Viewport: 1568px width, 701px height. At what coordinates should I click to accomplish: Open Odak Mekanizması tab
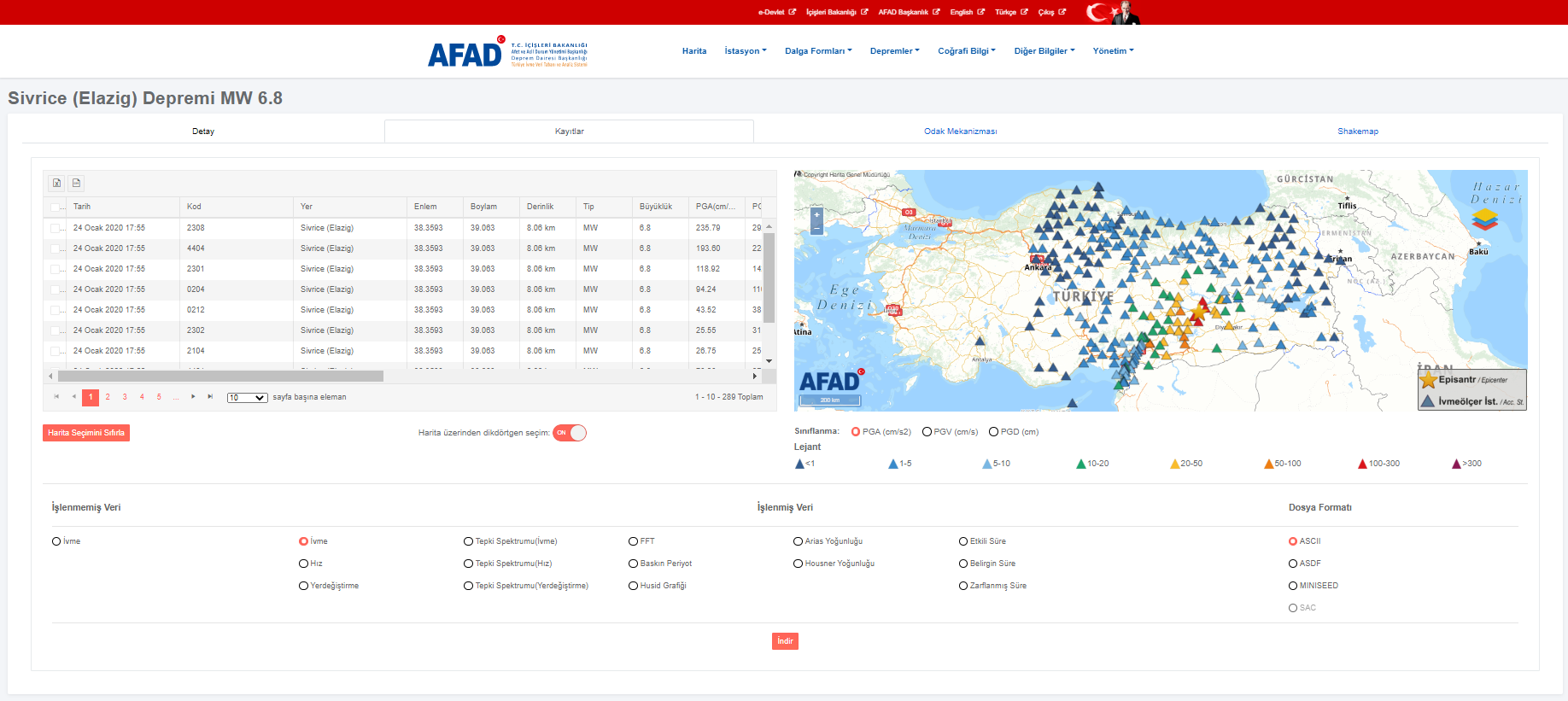click(x=961, y=131)
